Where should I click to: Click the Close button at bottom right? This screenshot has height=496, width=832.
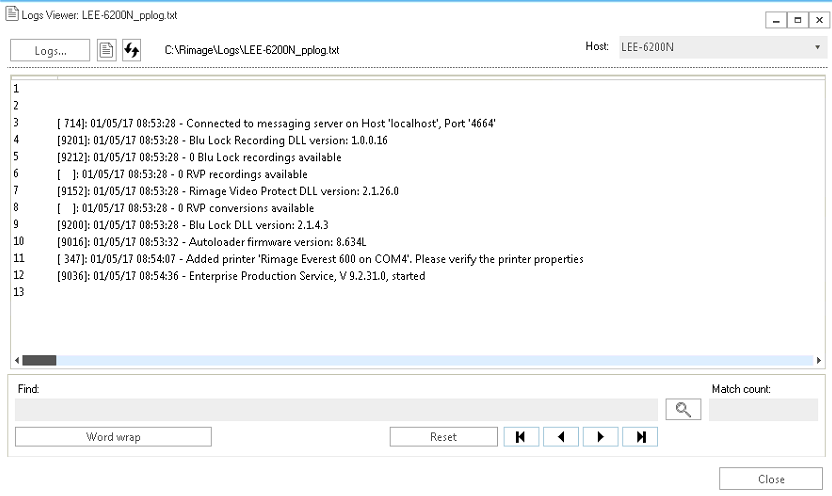(x=770, y=479)
